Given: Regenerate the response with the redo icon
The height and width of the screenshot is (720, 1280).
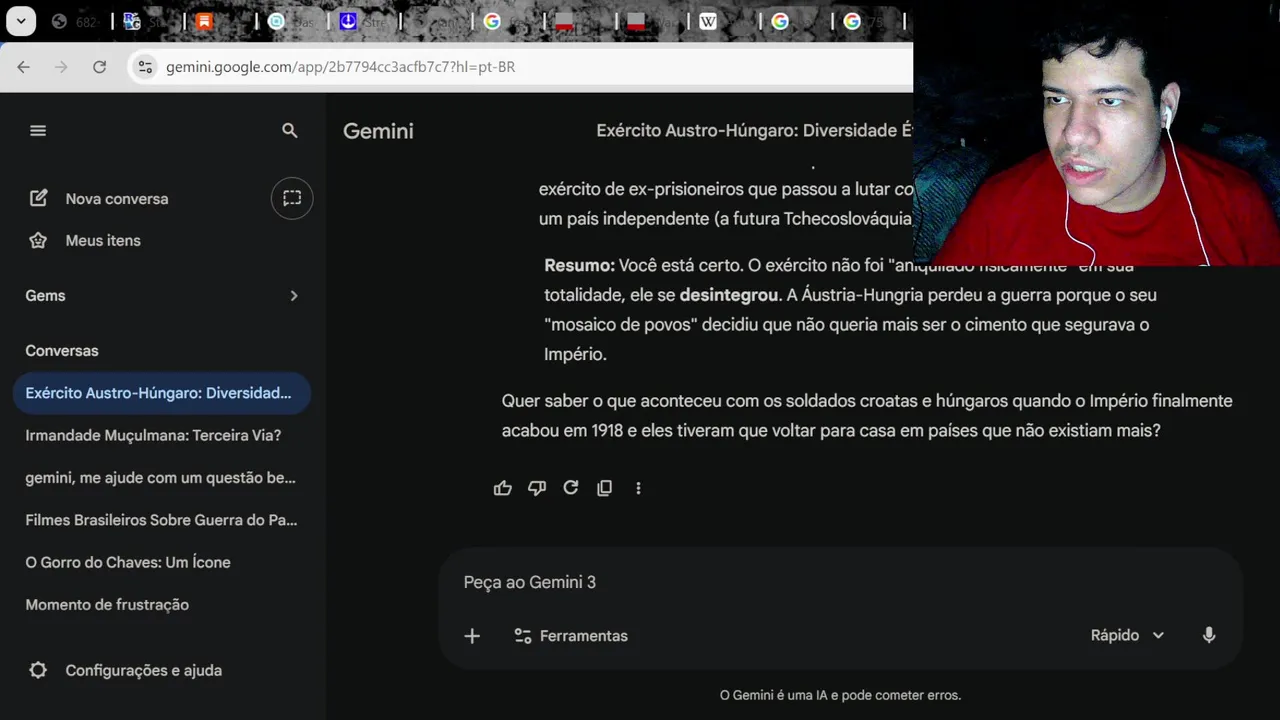Looking at the screenshot, I should tap(571, 488).
